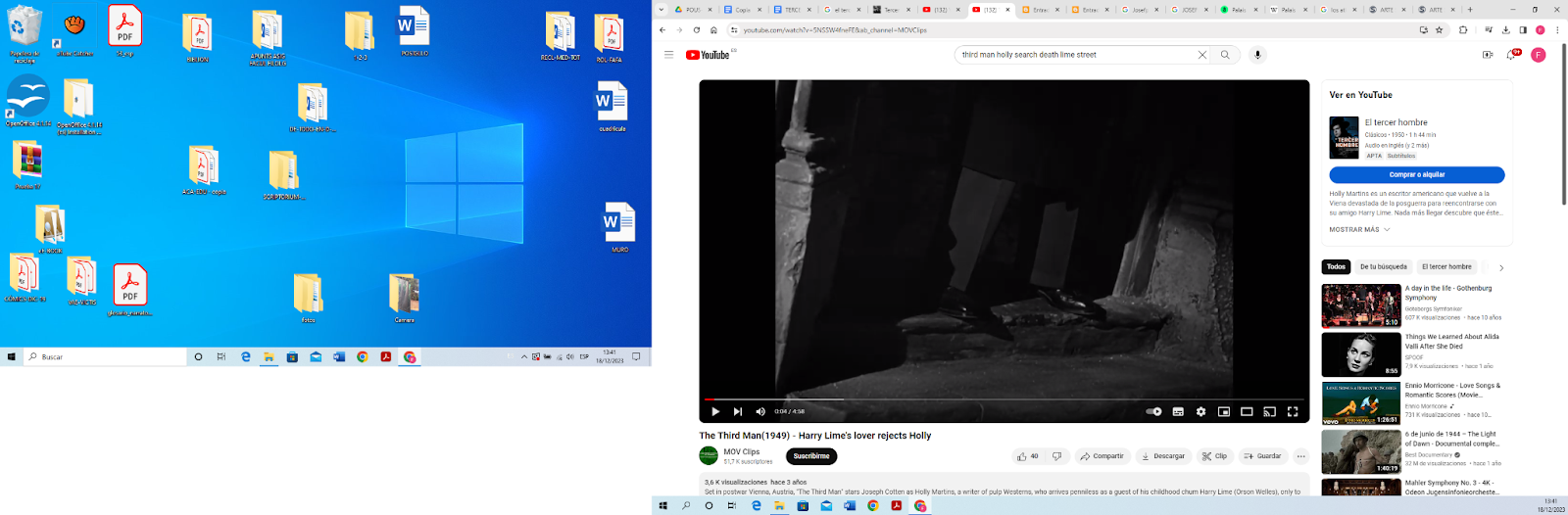Screen dimensions: 1568x515
Task: Open OpenOffice icon on left desktop
Action: (28, 101)
